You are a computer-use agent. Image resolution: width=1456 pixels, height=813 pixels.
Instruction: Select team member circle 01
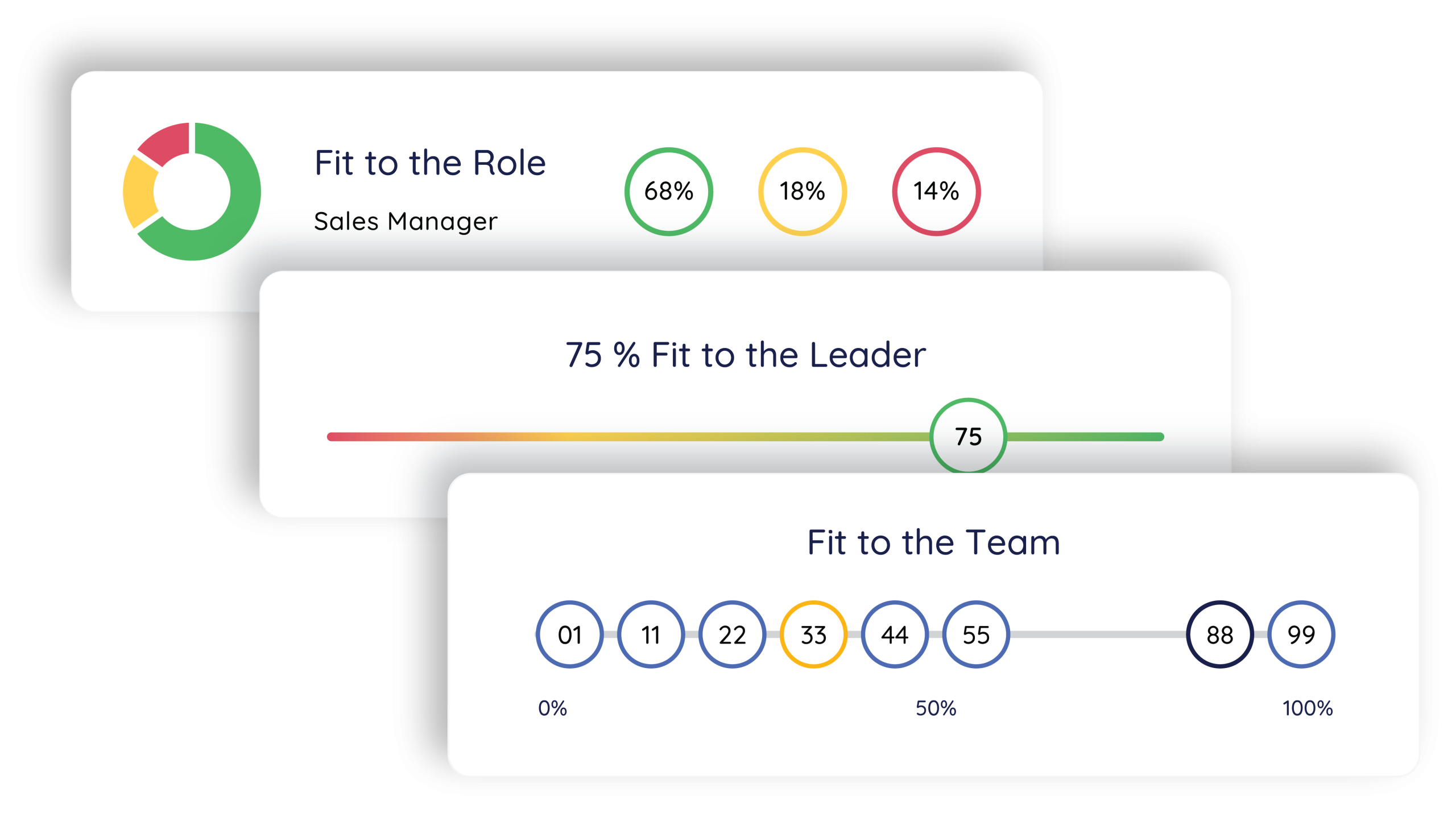(x=569, y=634)
